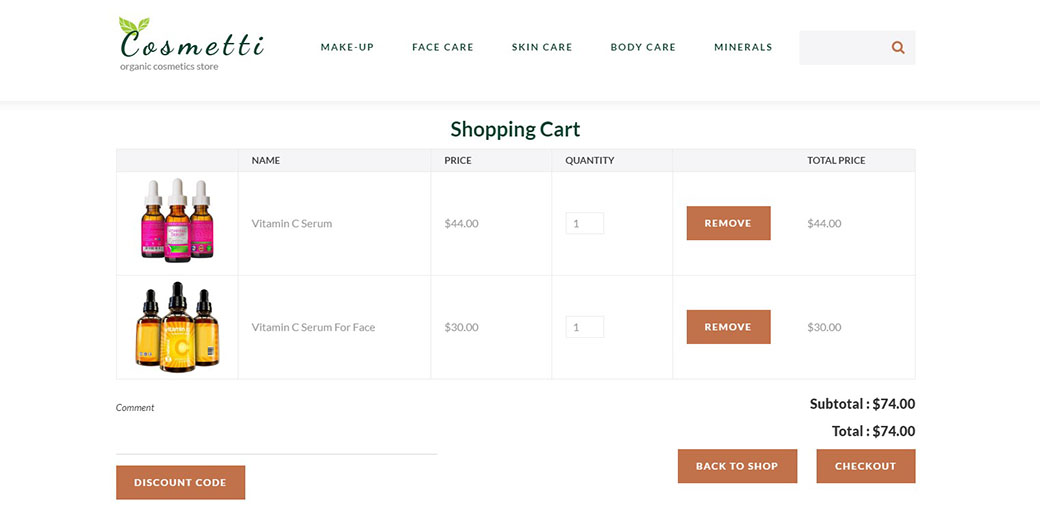This screenshot has height=516, width=1040.
Task: Open the Make-Up menu
Action: pos(347,47)
